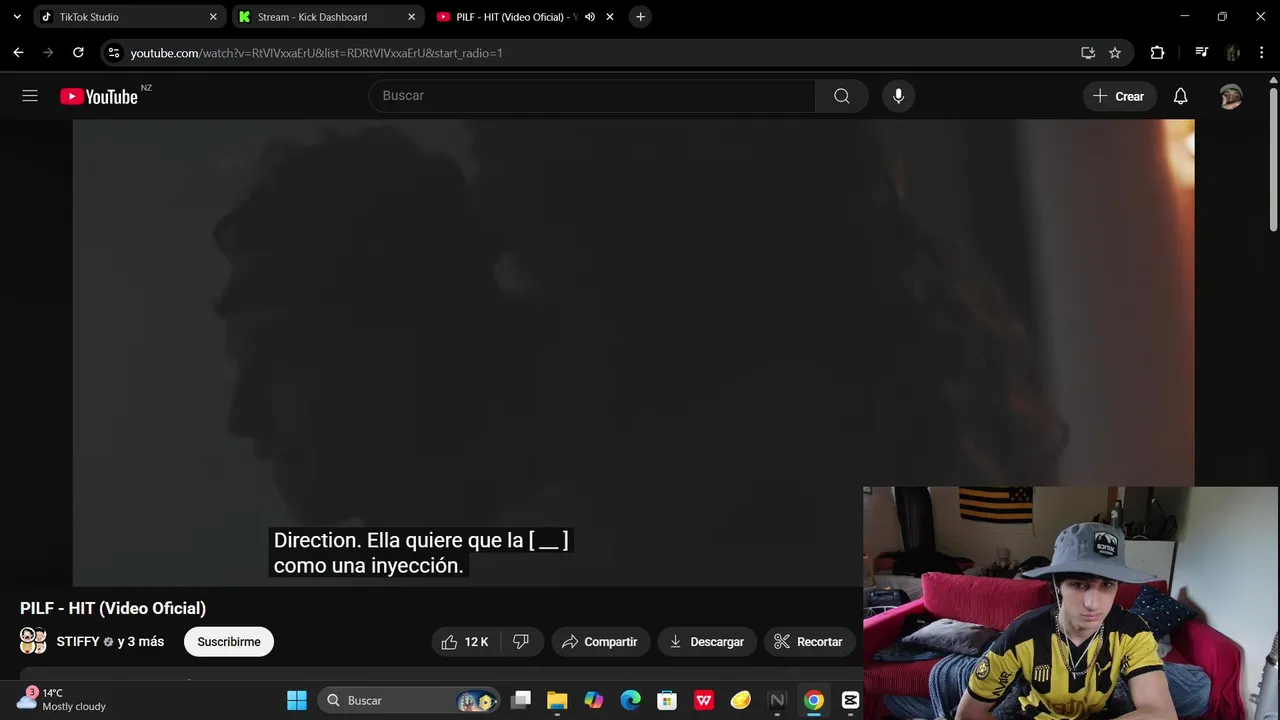Open the YouTube notifications bell
This screenshot has width=1280, height=720.
click(1180, 96)
